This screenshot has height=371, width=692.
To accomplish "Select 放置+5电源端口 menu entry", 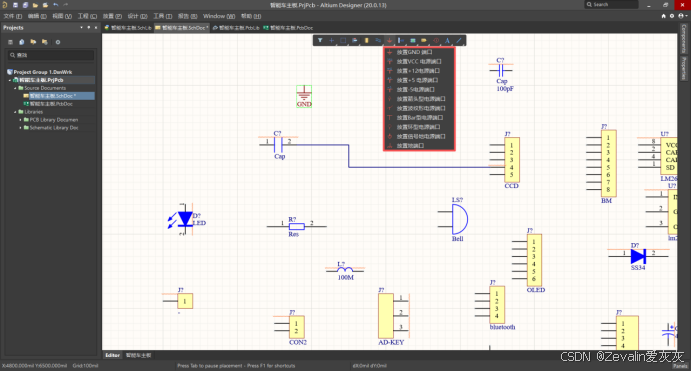I will click(x=419, y=80).
